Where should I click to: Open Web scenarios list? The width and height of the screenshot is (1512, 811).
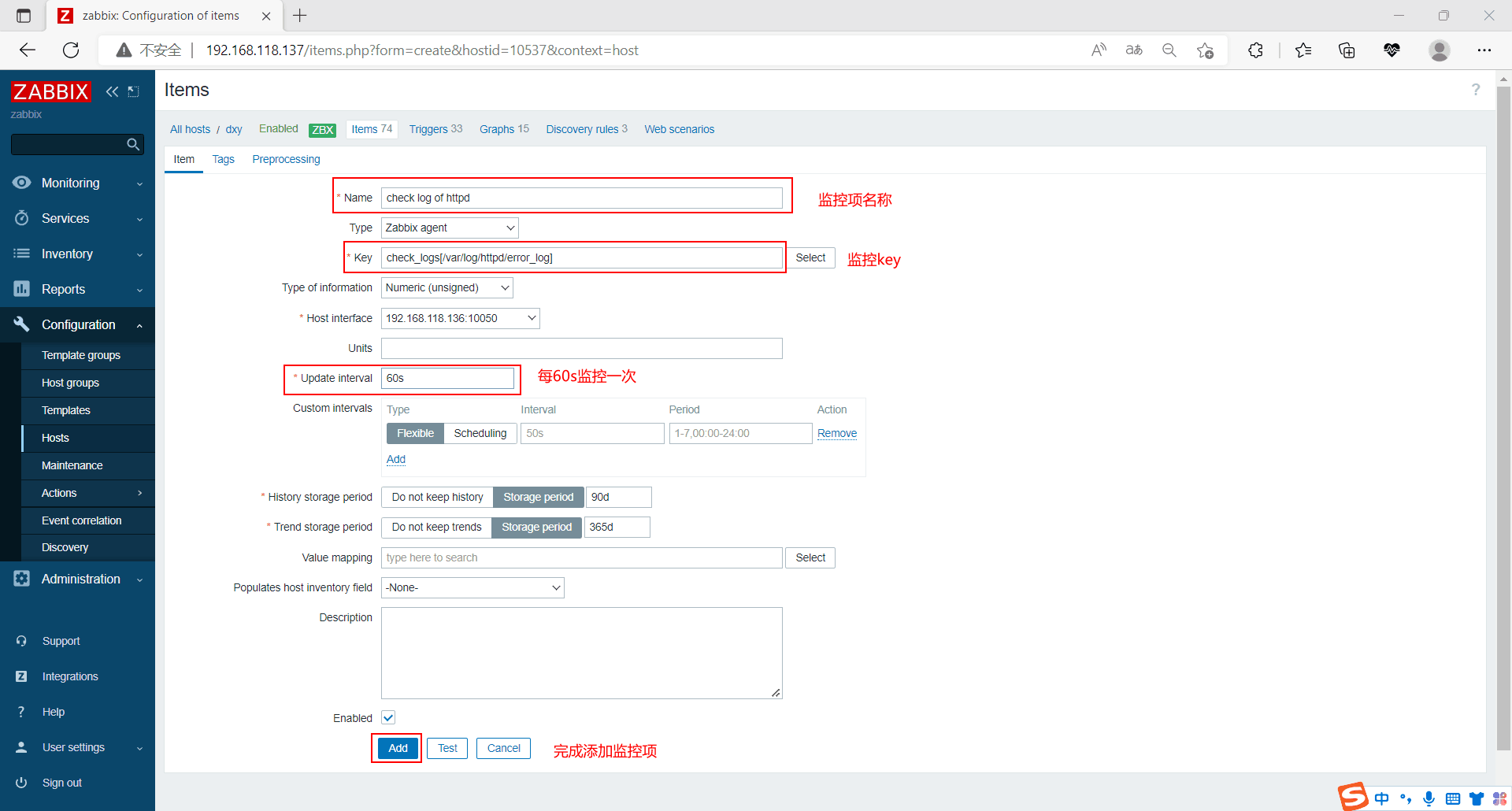[x=679, y=129]
